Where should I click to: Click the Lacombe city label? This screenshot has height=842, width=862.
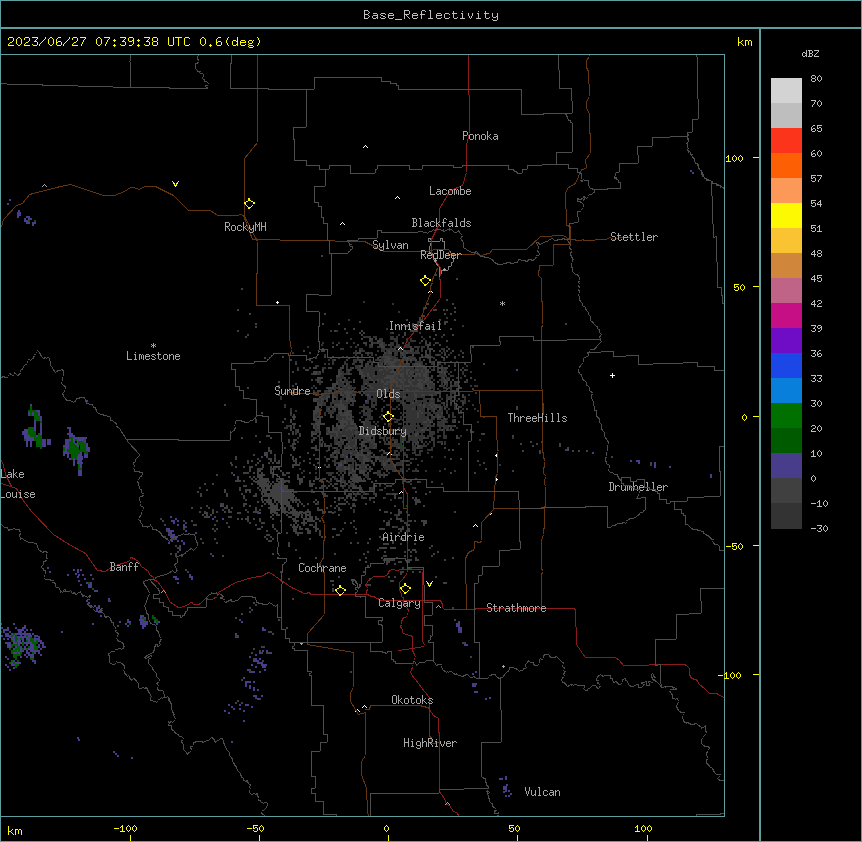tap(450, 191)
